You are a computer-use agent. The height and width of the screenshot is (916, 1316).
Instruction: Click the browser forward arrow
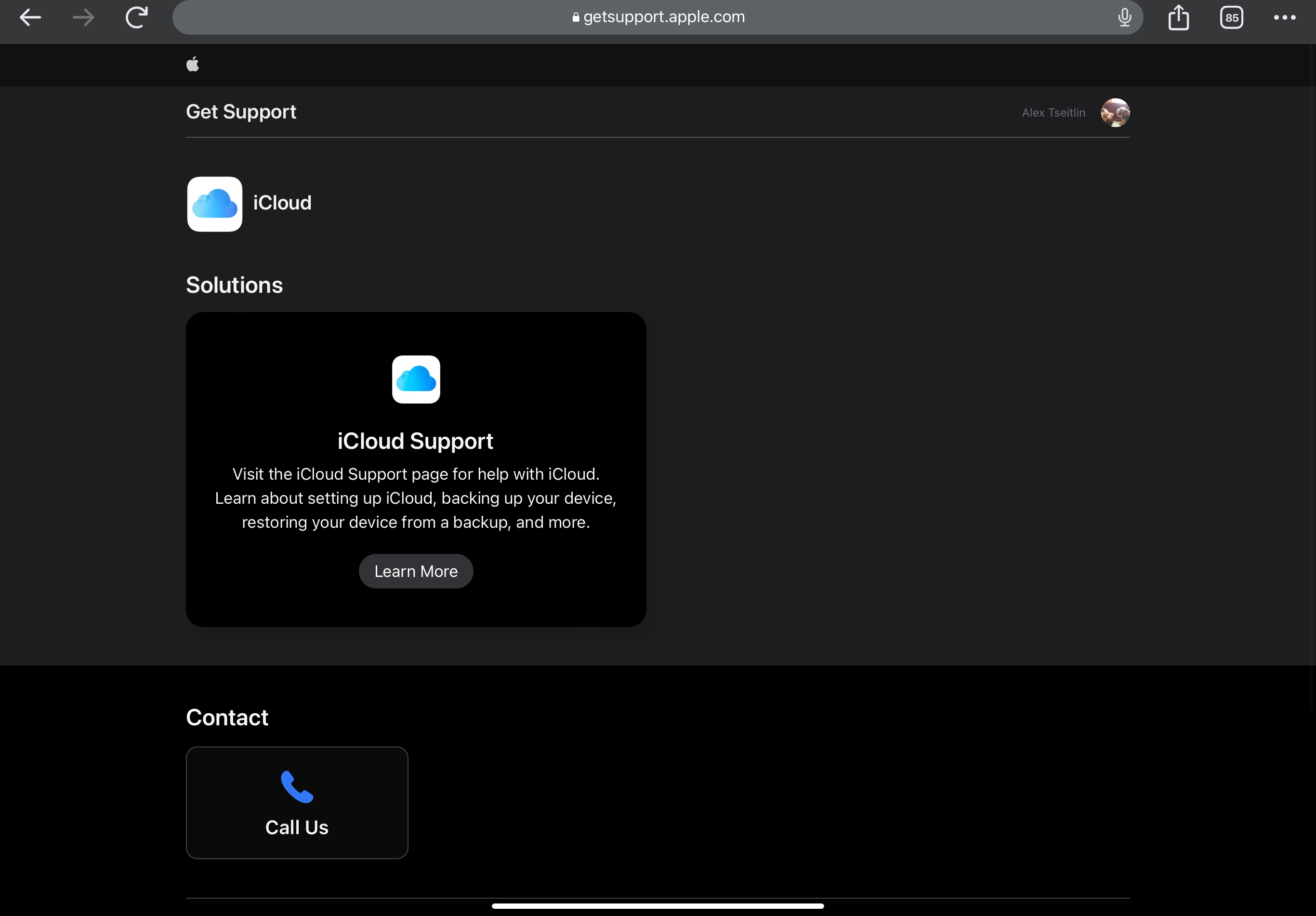tap(84, 17)
